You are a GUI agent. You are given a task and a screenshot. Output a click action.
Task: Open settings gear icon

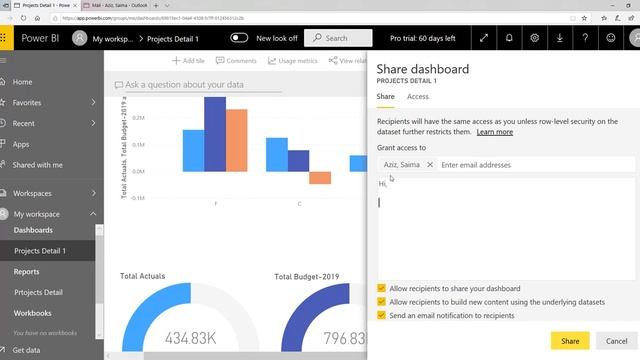[x=534, y=38]
